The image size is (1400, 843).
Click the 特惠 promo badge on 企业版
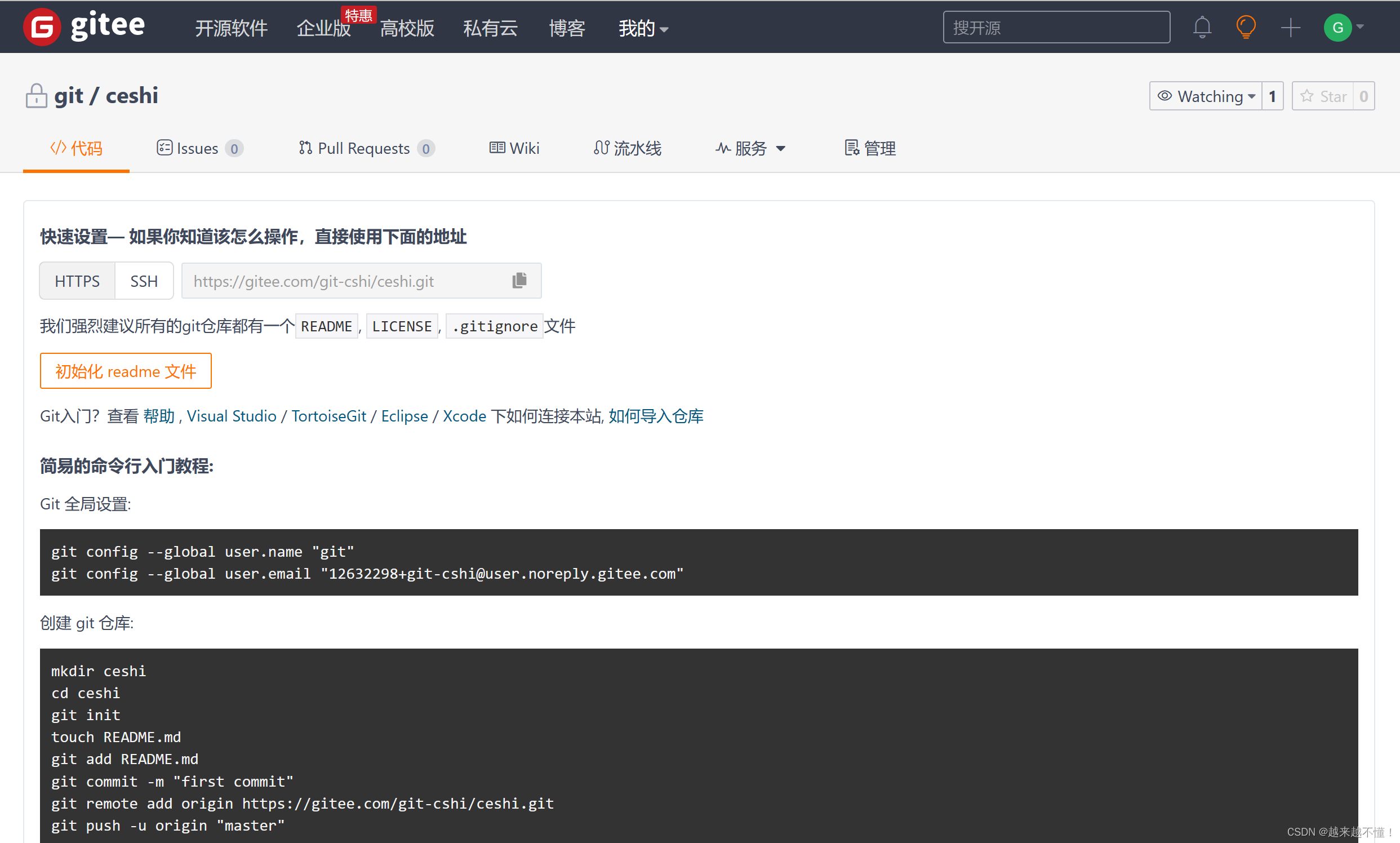coord(359,15)
